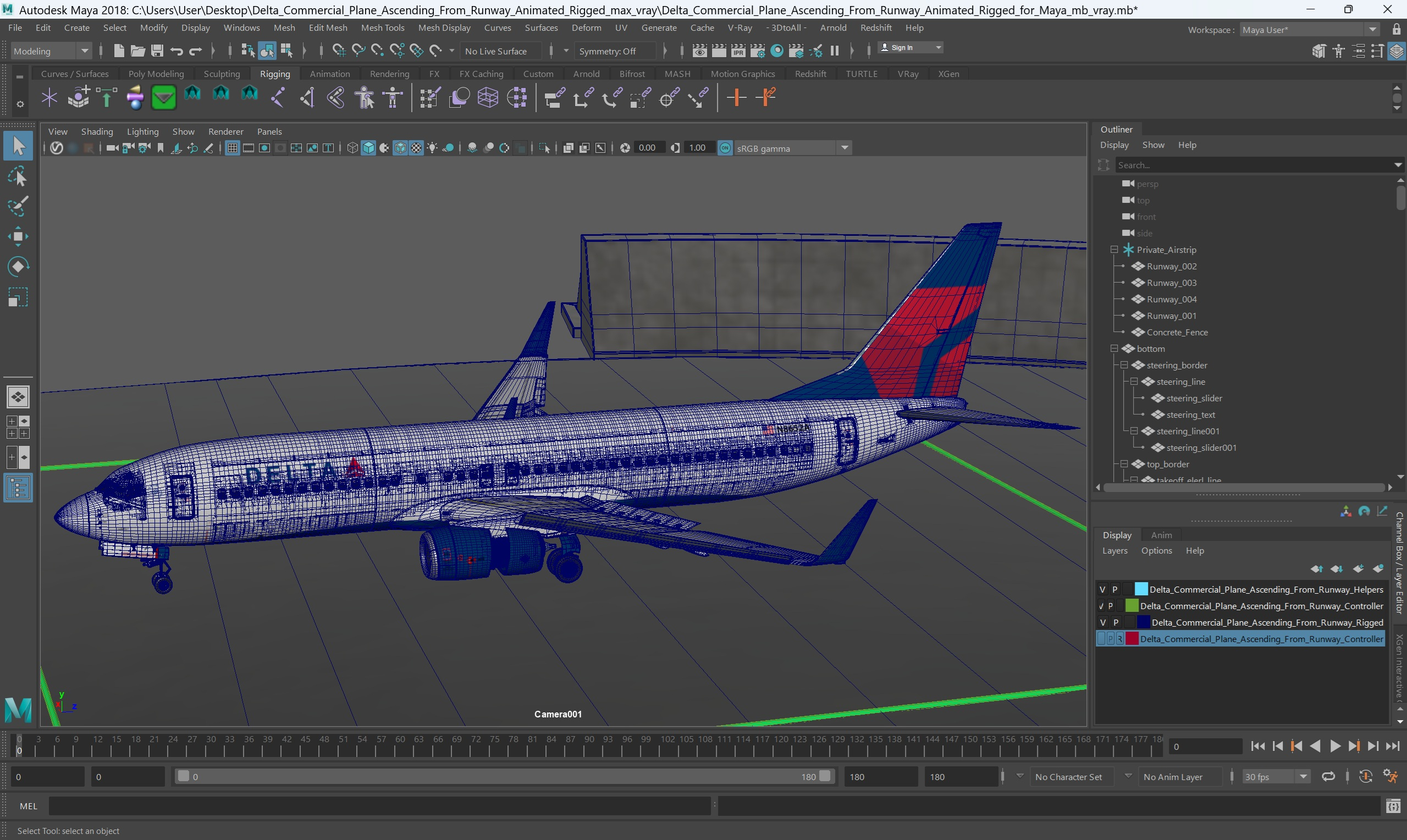Toggle Auto Keyframe icon
This screenshot has height=840, width=1407.
pyautogui.click(x=1365, y=777)
